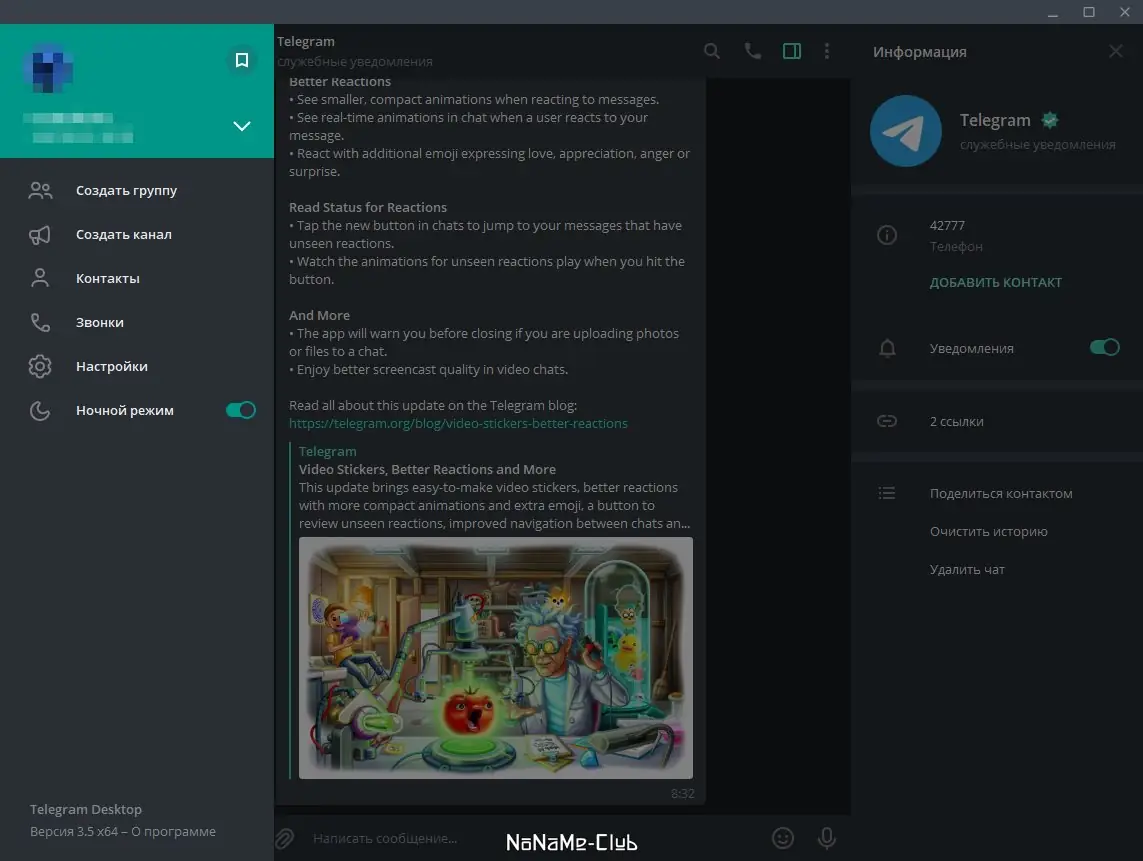Viewport: 1143px width, 861px height.
Task: Toggle the Notifications switch in info panel
Action: pyautogui.click(x=1104, y=348)
